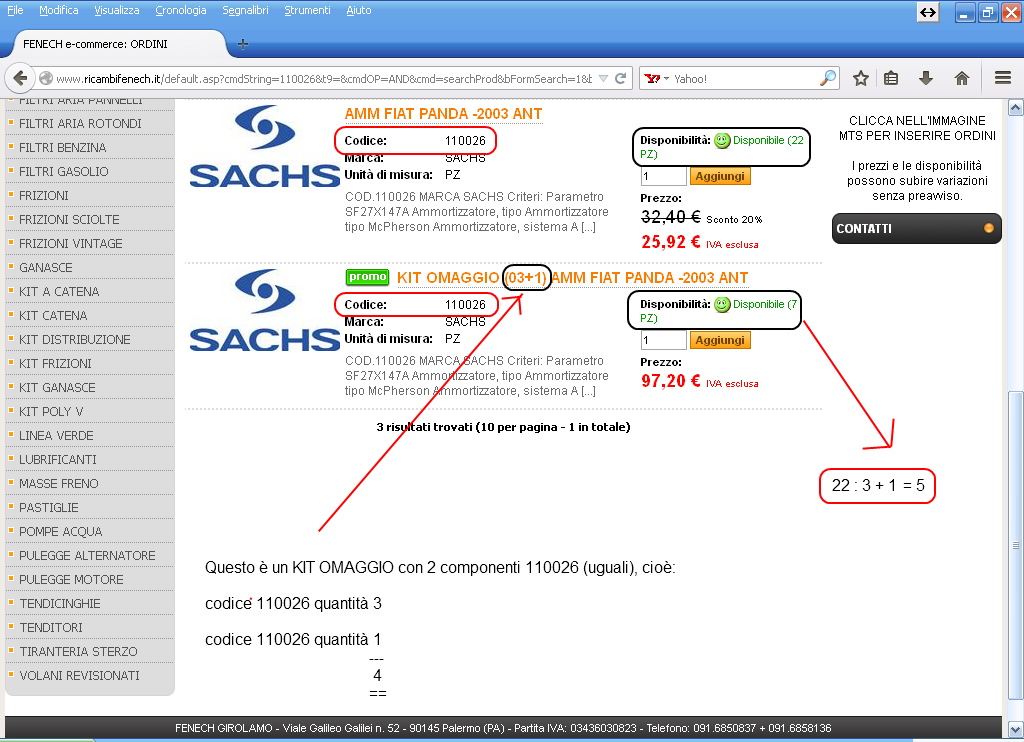Click the browser back arrow button
Screen dimensions: 1024x742
click(x=20, y=78)
